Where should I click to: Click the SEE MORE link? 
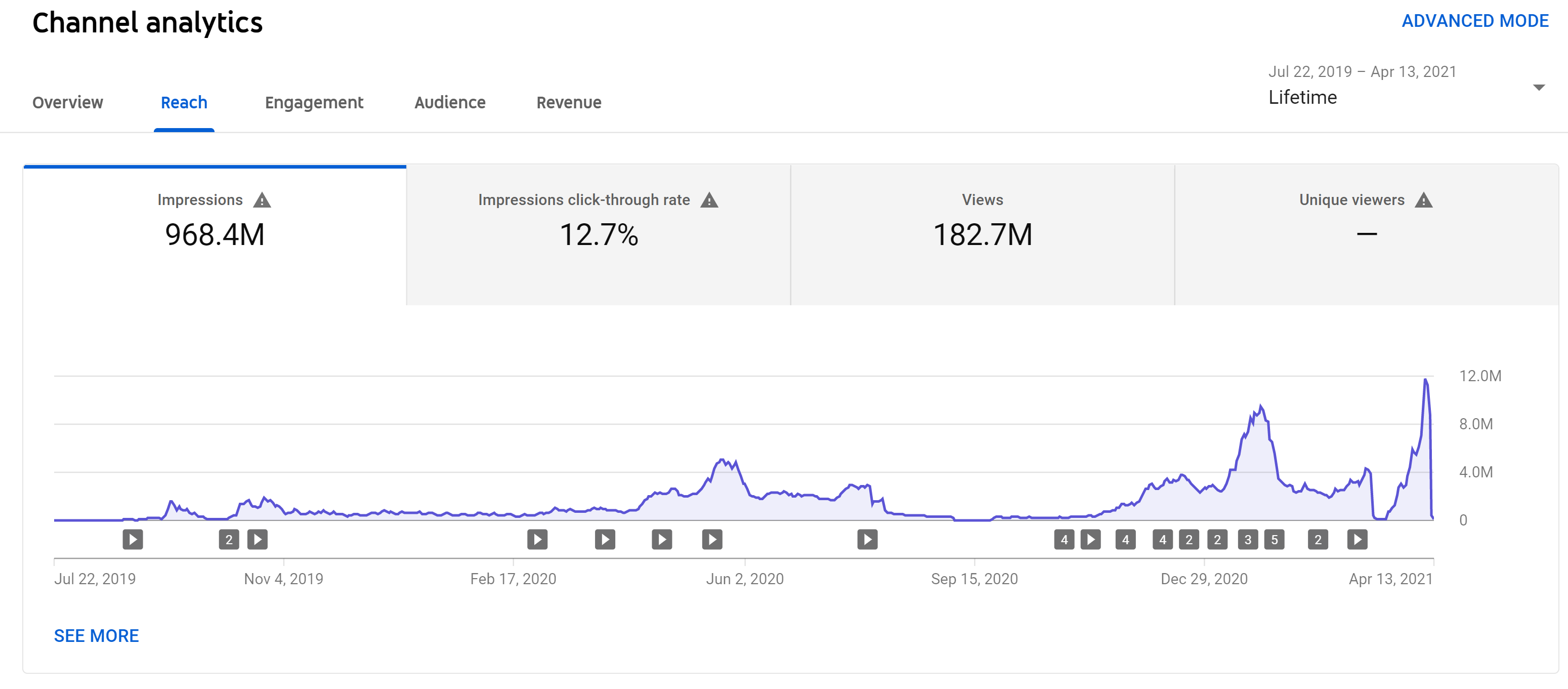(96, 635)
